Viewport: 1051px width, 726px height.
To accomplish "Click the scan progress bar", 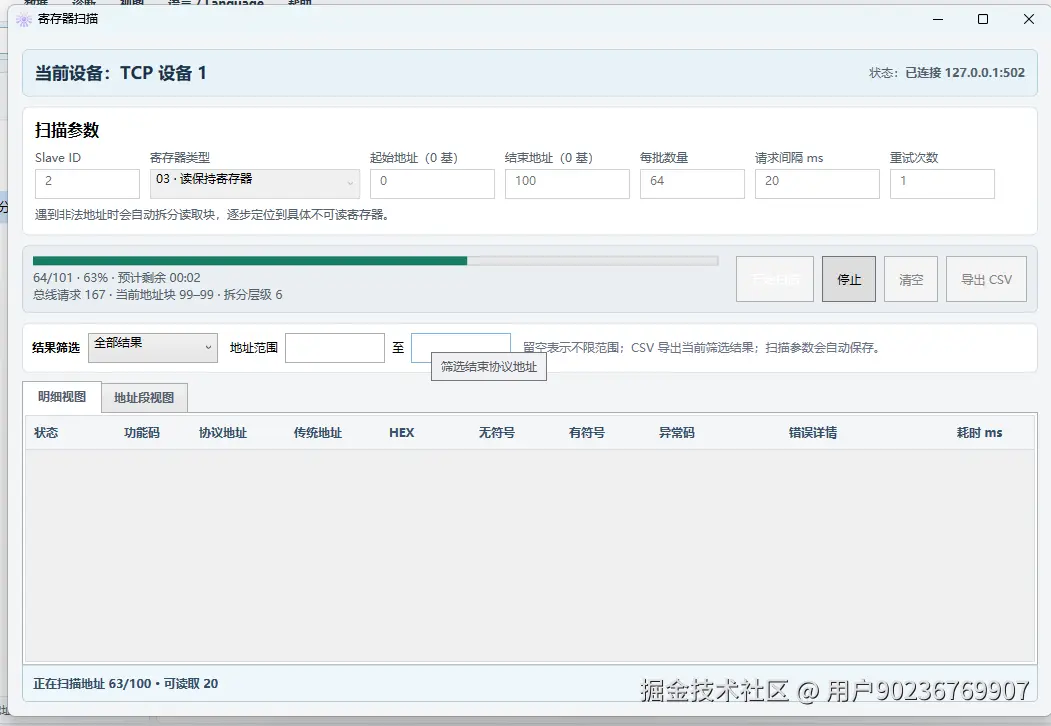I will (x=375, y=261).
